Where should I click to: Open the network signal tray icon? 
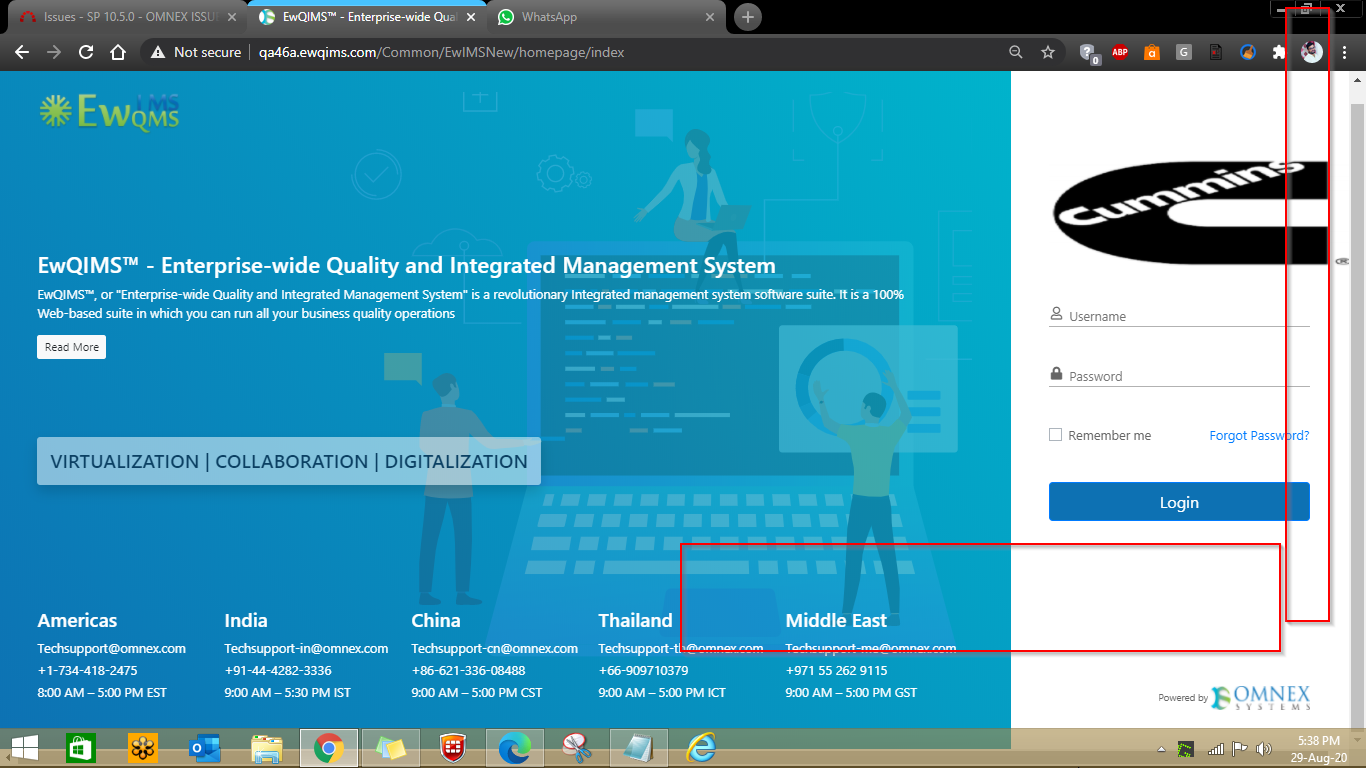tap(1216, 748)
